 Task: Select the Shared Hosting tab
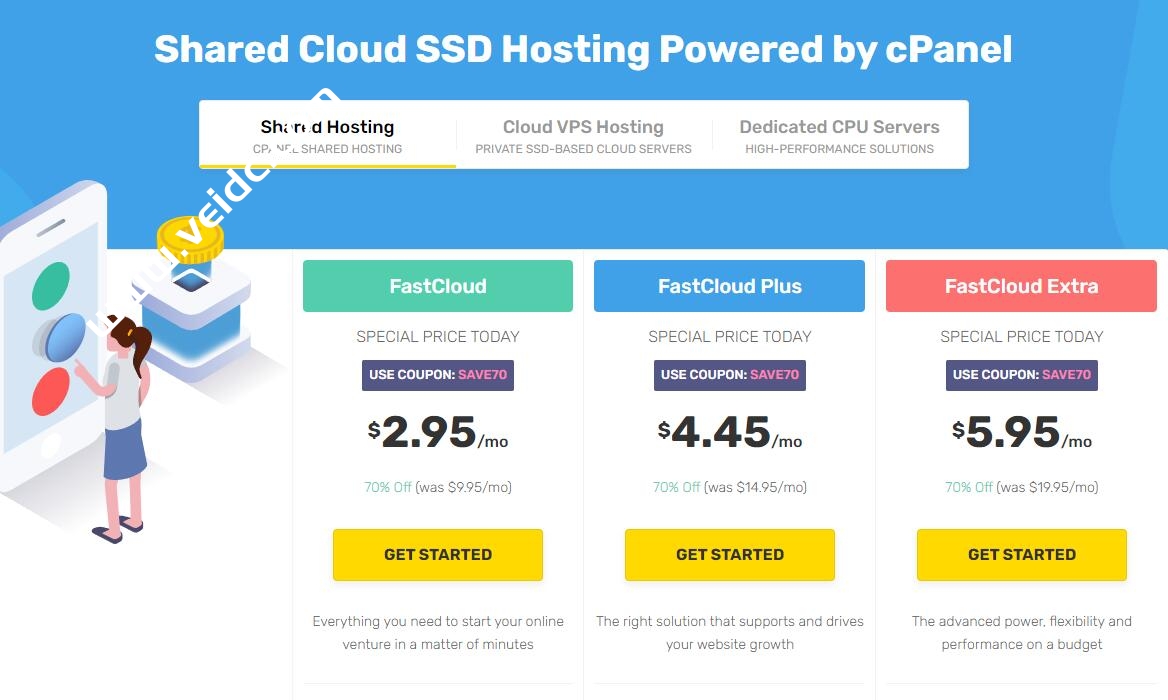pyautogui.click(x=327, y=136)
